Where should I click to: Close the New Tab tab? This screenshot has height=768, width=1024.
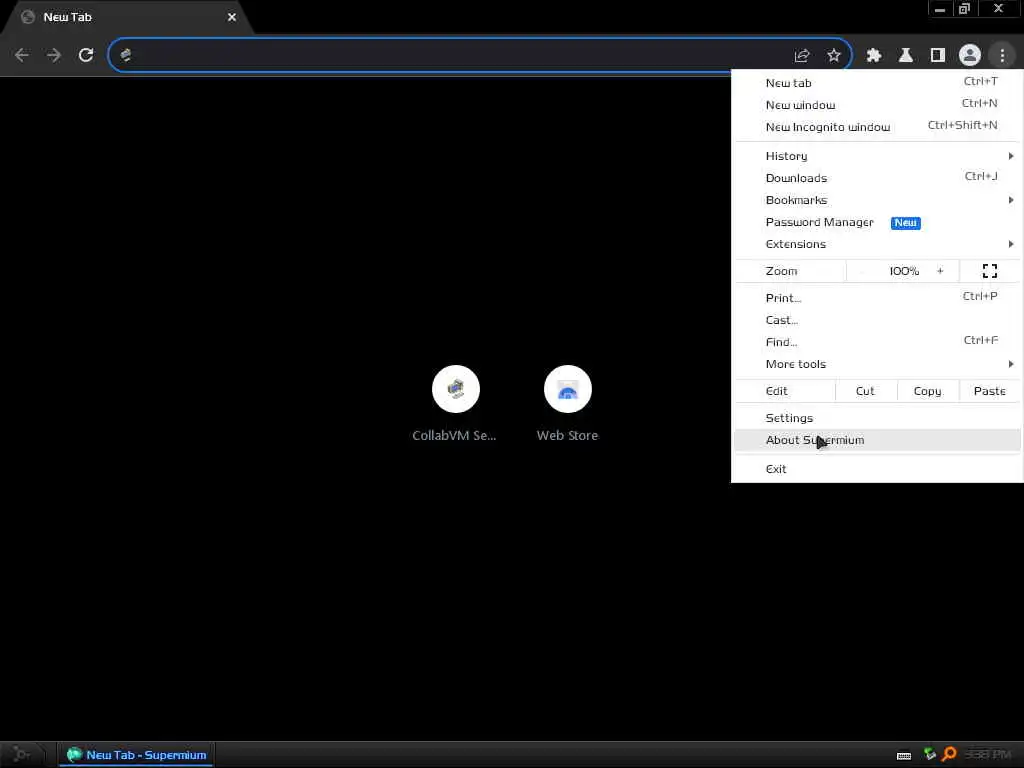coord(232,17)
